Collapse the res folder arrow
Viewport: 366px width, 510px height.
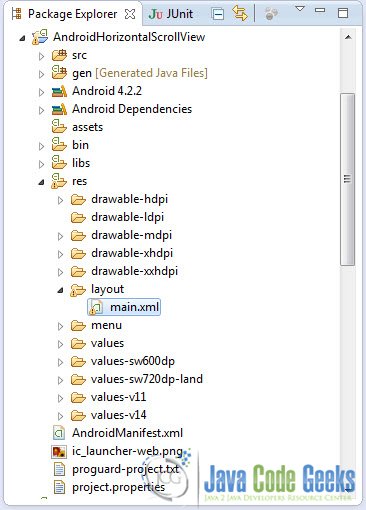tap(41, 182)
